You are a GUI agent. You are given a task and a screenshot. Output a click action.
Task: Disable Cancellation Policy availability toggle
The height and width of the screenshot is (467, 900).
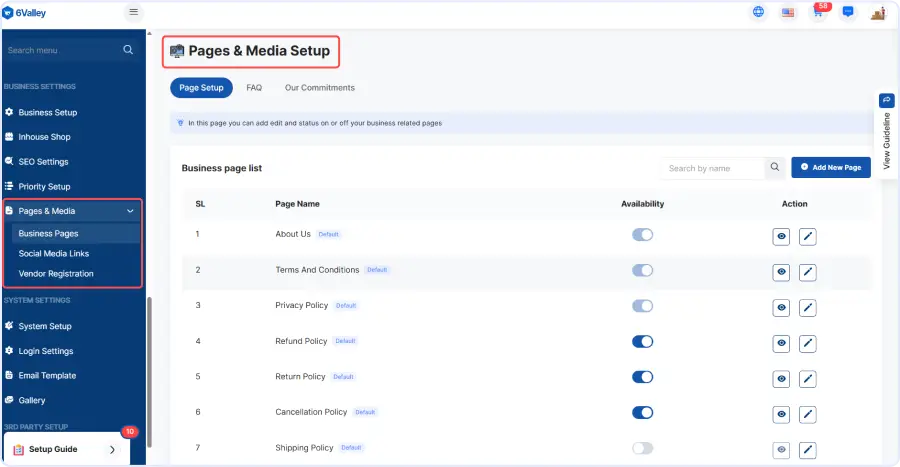(x=642, y=412)
